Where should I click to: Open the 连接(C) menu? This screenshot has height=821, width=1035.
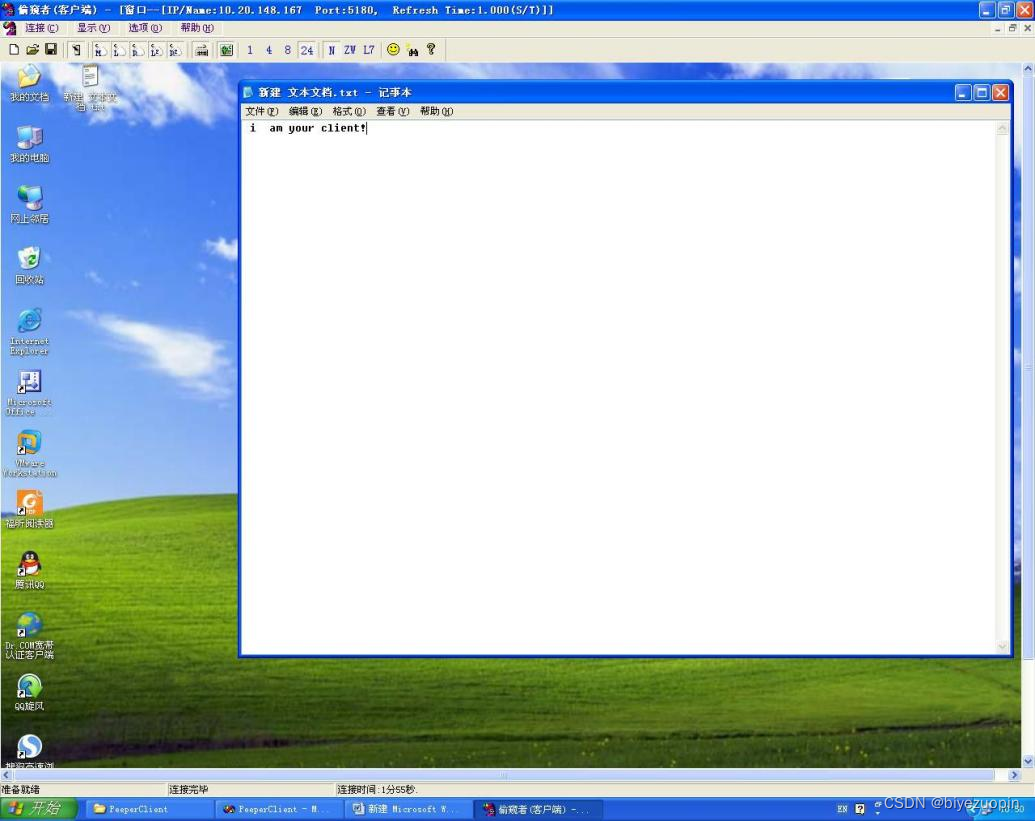click(42, 28)
